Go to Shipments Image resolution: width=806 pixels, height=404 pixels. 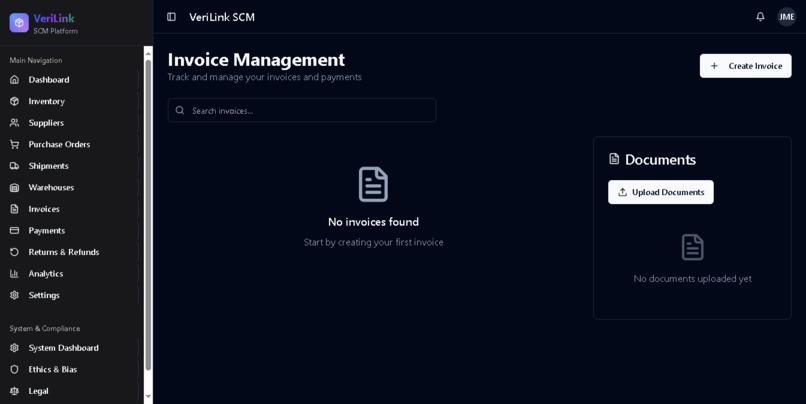70,166
